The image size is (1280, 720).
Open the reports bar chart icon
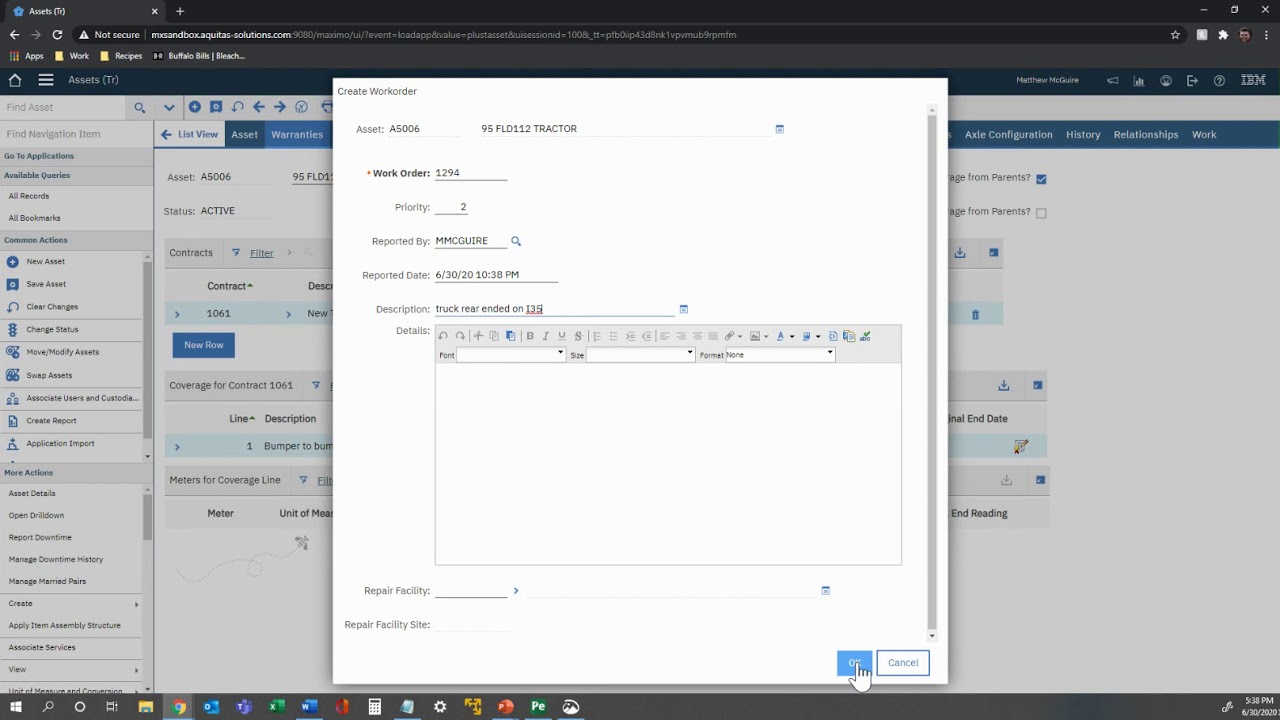(x=1139, y=80)
